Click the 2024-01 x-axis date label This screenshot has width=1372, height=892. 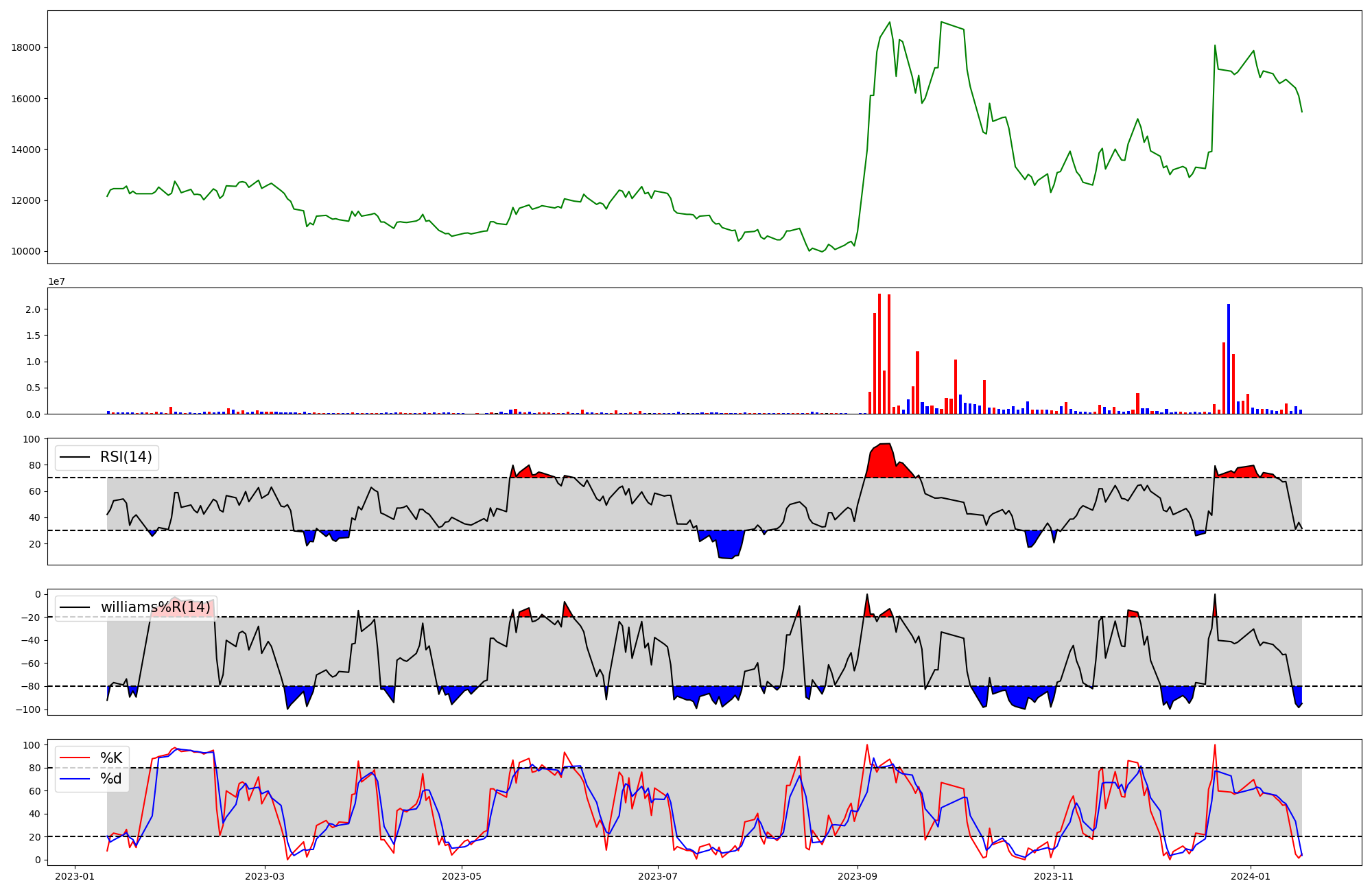tap(1251, 876)
